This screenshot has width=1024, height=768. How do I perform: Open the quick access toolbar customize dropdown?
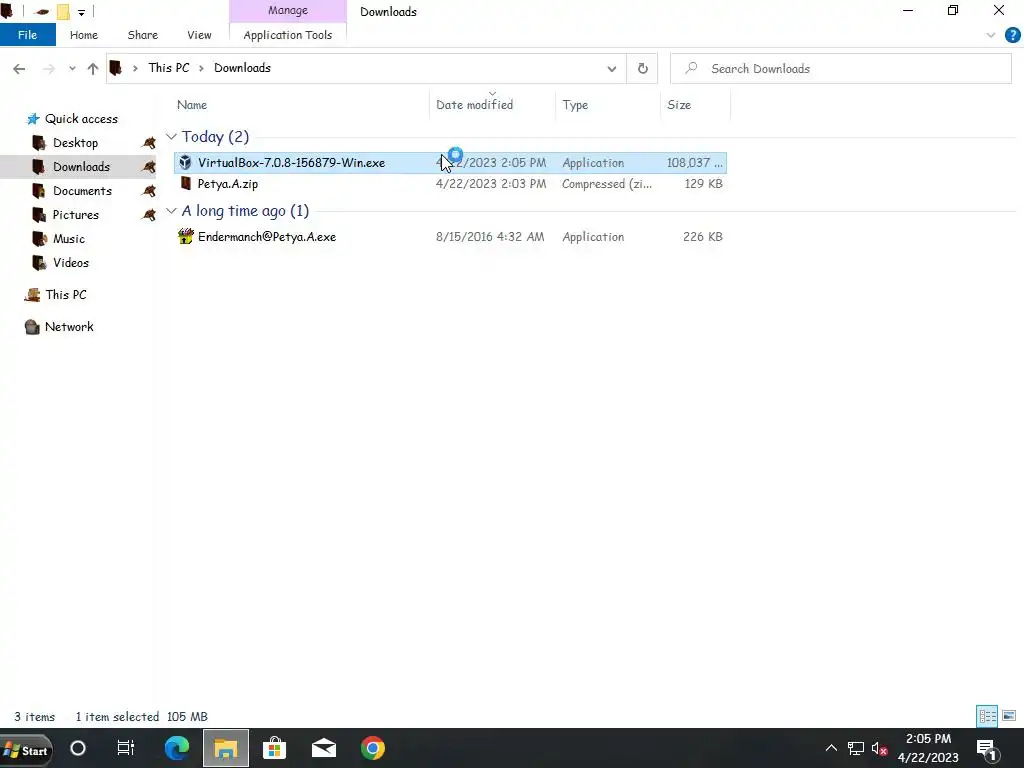tap(82, 12)
